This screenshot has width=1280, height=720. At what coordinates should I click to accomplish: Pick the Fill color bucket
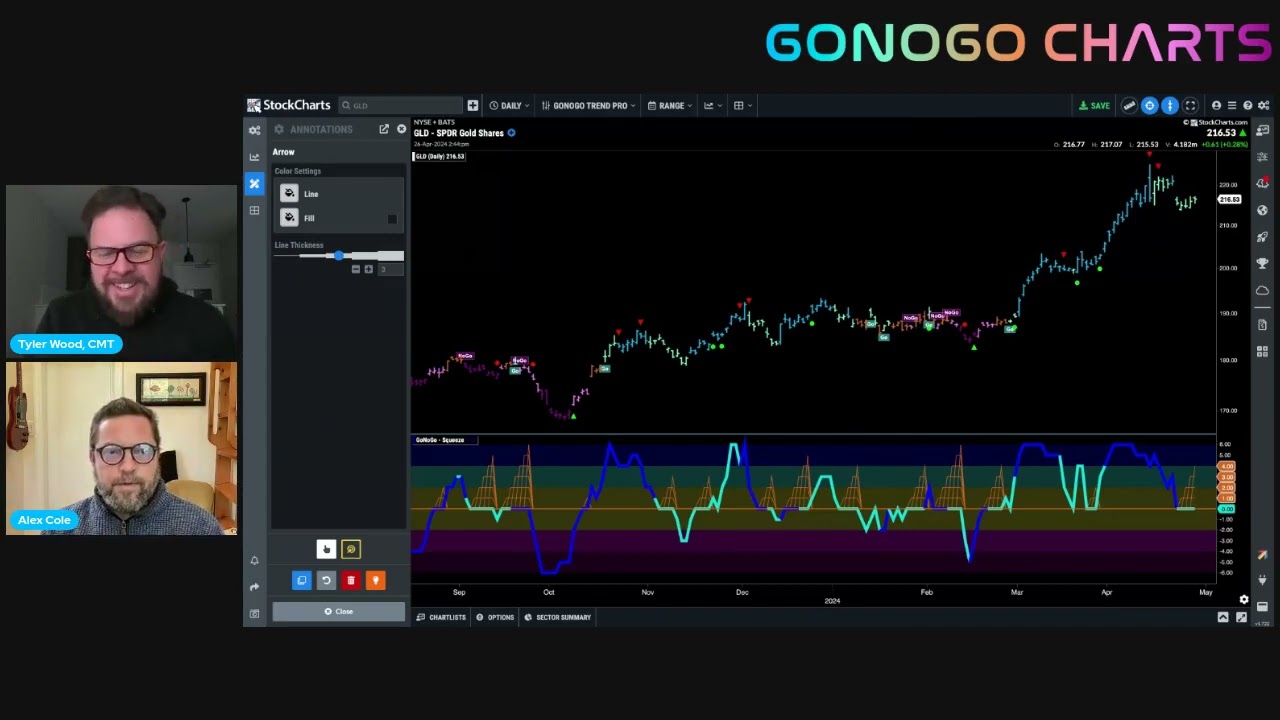coord(289,218)
